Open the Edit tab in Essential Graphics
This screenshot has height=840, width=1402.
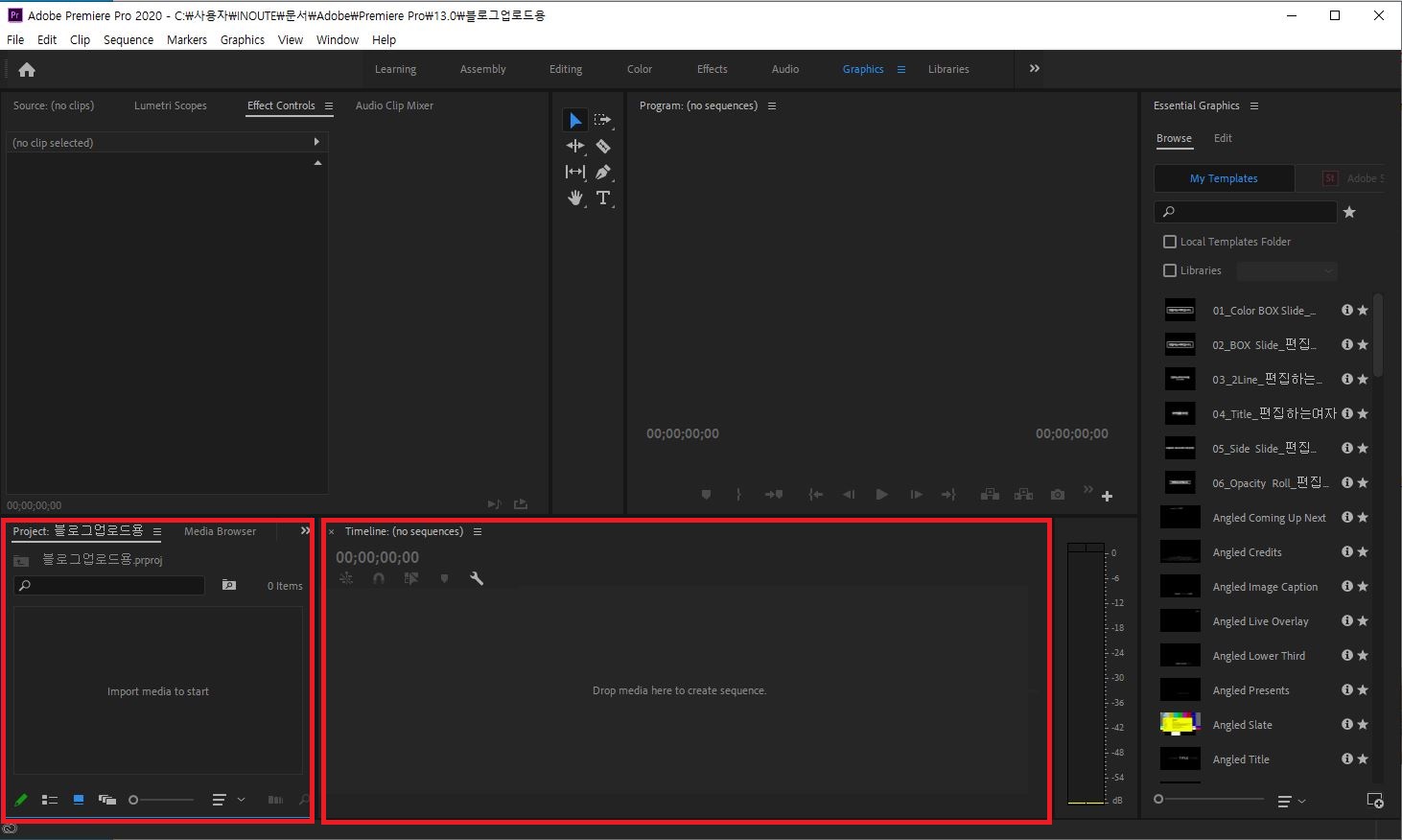1223,138
